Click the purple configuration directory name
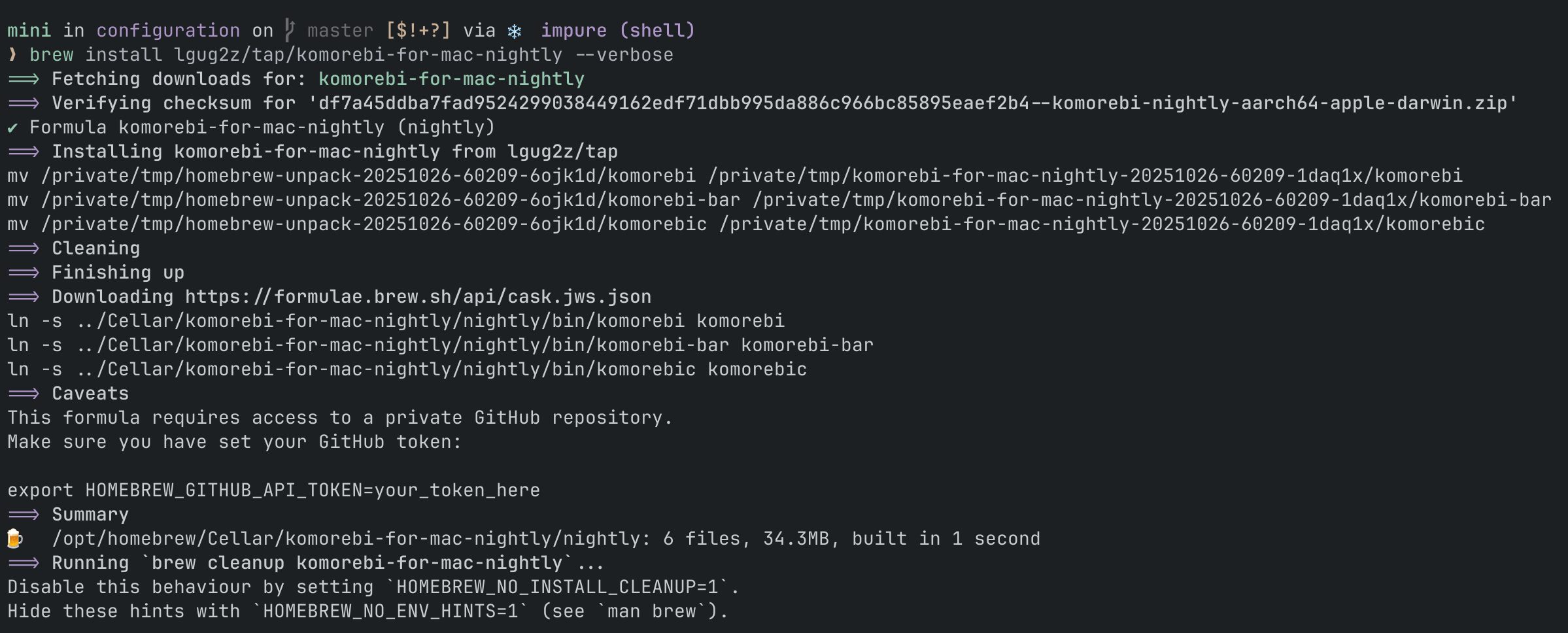This screenshot has width=1568, height=633. point(168,31)
